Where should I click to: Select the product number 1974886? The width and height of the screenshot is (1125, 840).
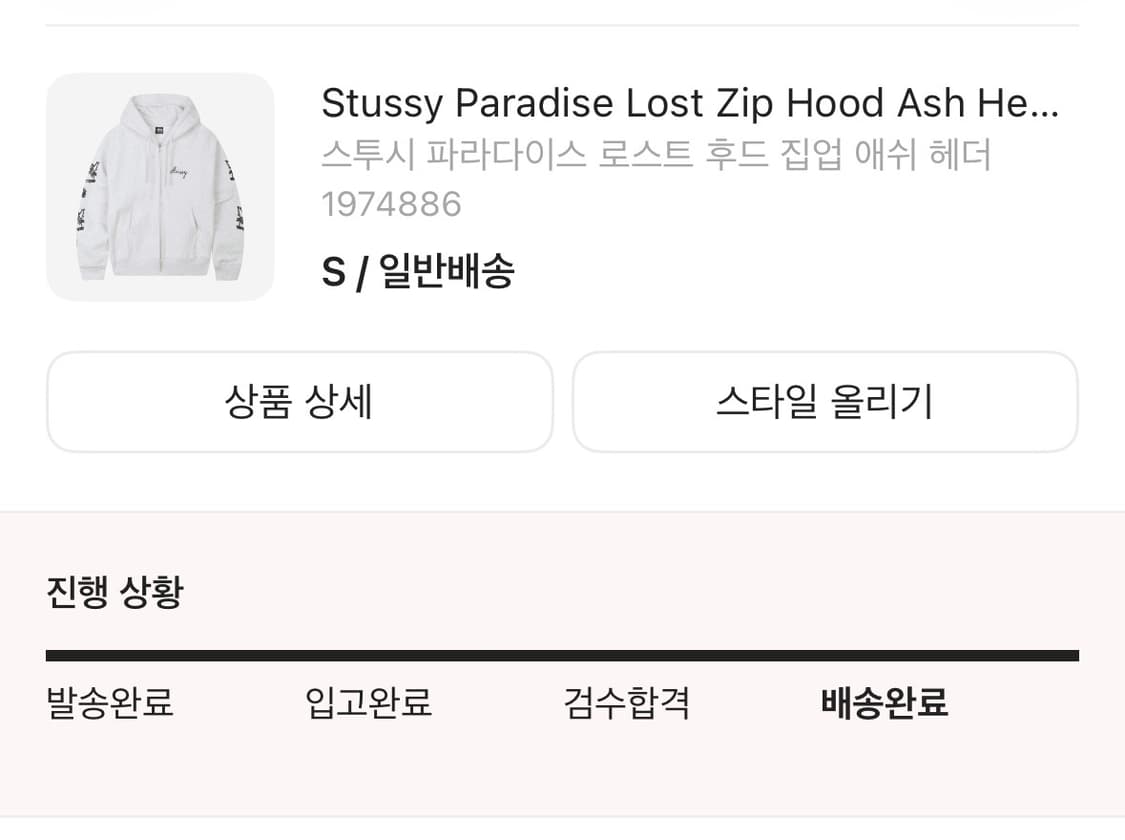click(x=390, y=204)
